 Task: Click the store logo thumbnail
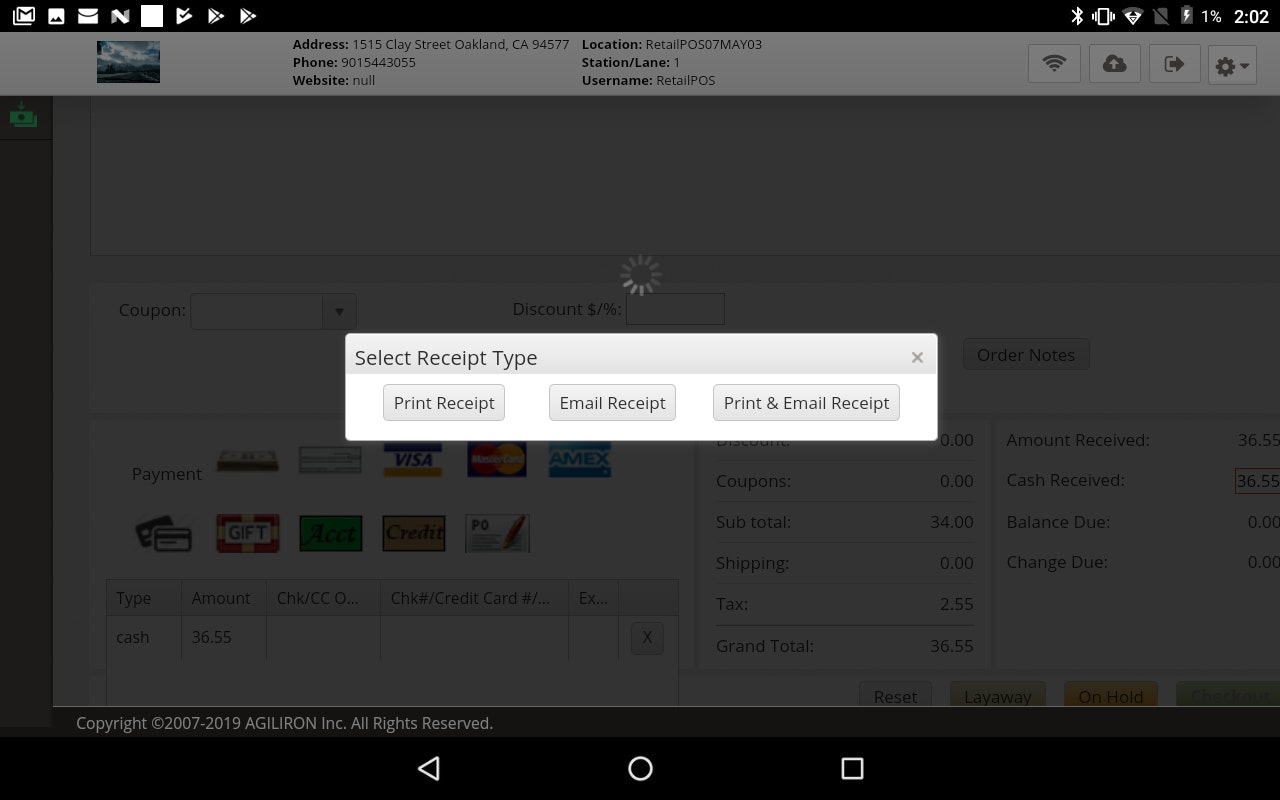(x=128, y=62)
